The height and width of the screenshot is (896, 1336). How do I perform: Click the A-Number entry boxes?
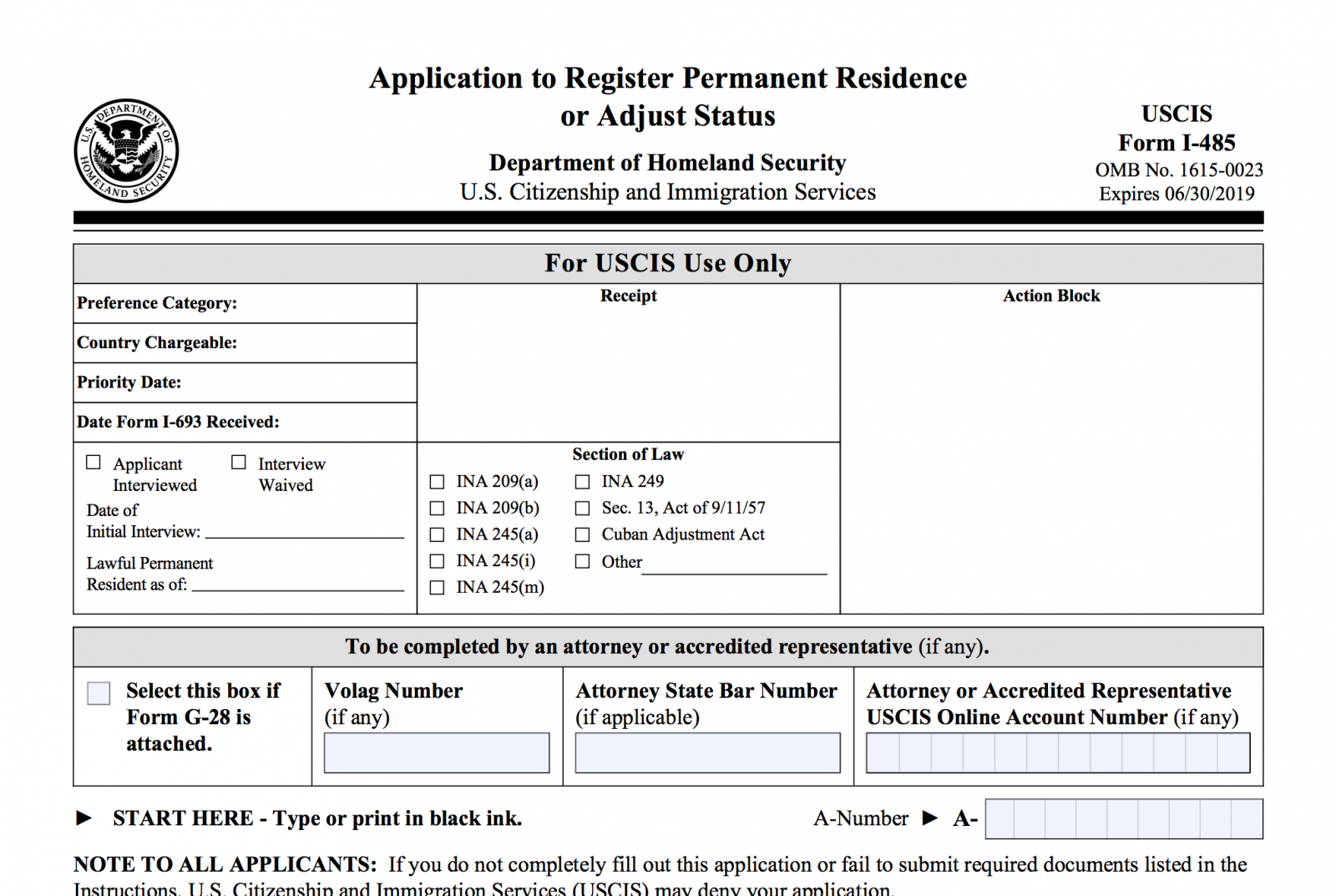pos(1123,818)
